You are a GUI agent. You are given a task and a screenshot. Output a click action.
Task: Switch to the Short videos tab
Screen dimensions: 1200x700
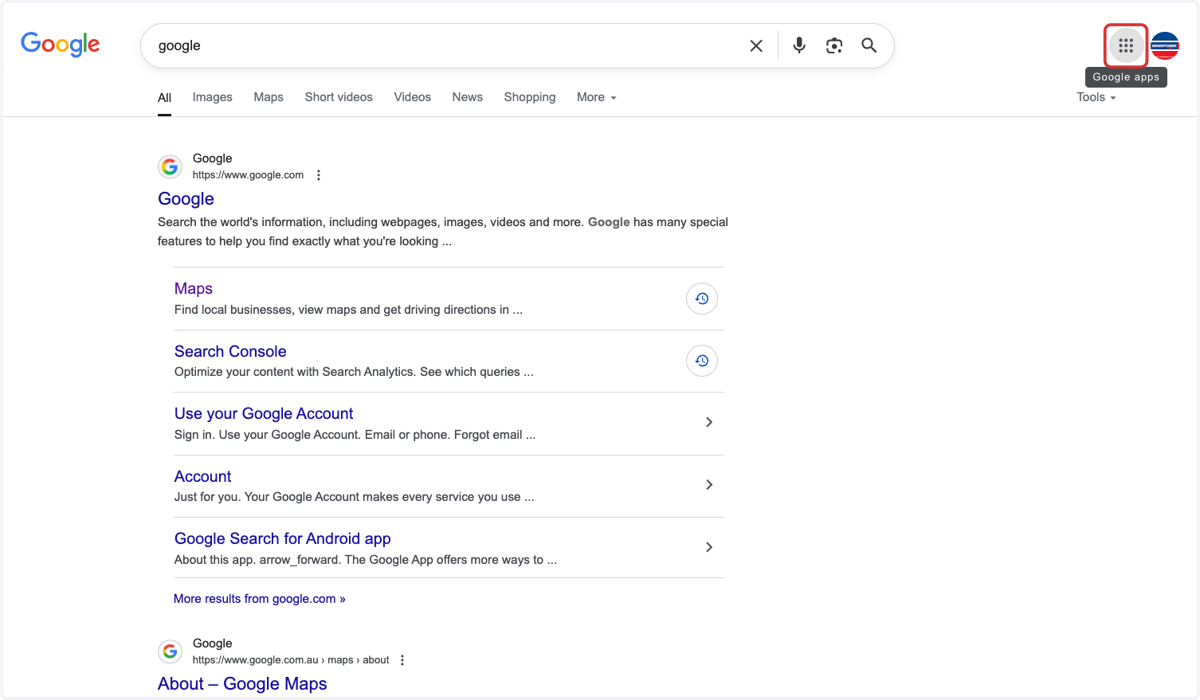338,97
